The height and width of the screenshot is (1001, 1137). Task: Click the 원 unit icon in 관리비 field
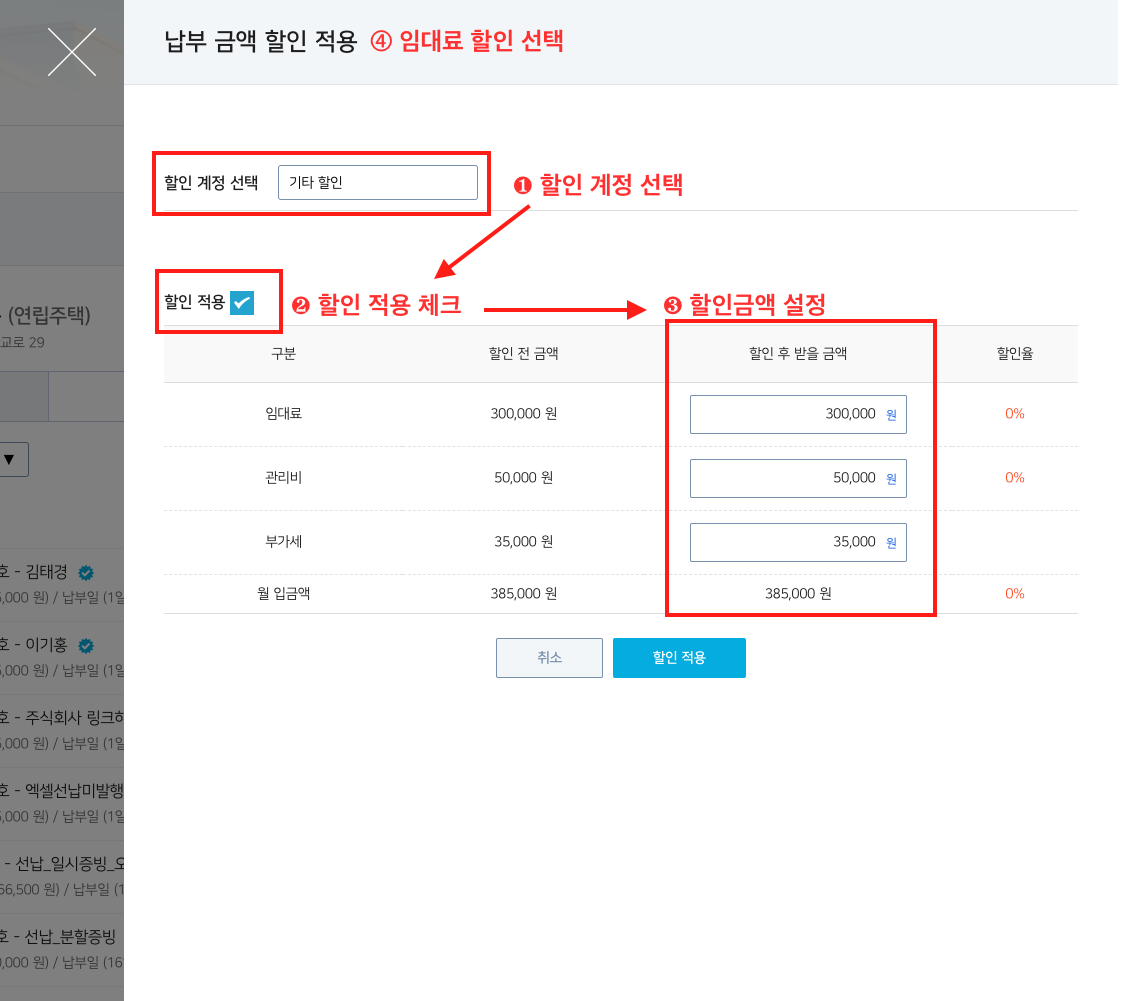[892, 478]
